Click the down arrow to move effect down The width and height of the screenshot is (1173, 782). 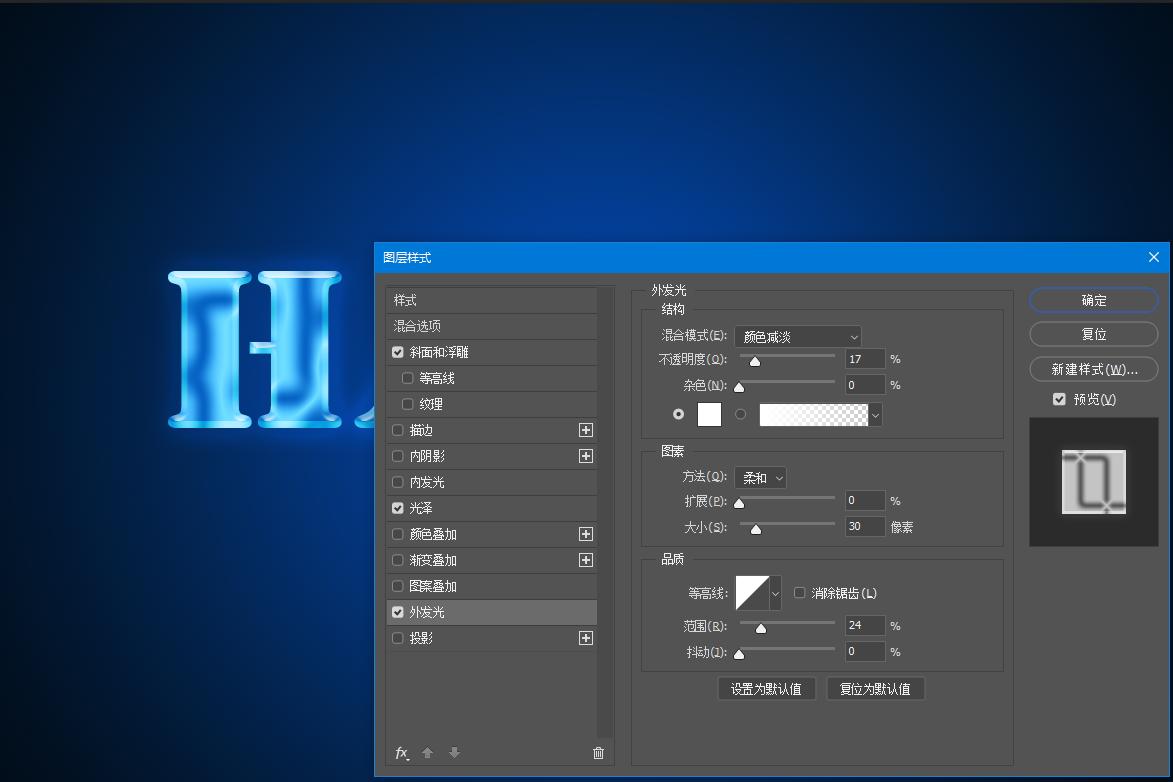[455, 753]
